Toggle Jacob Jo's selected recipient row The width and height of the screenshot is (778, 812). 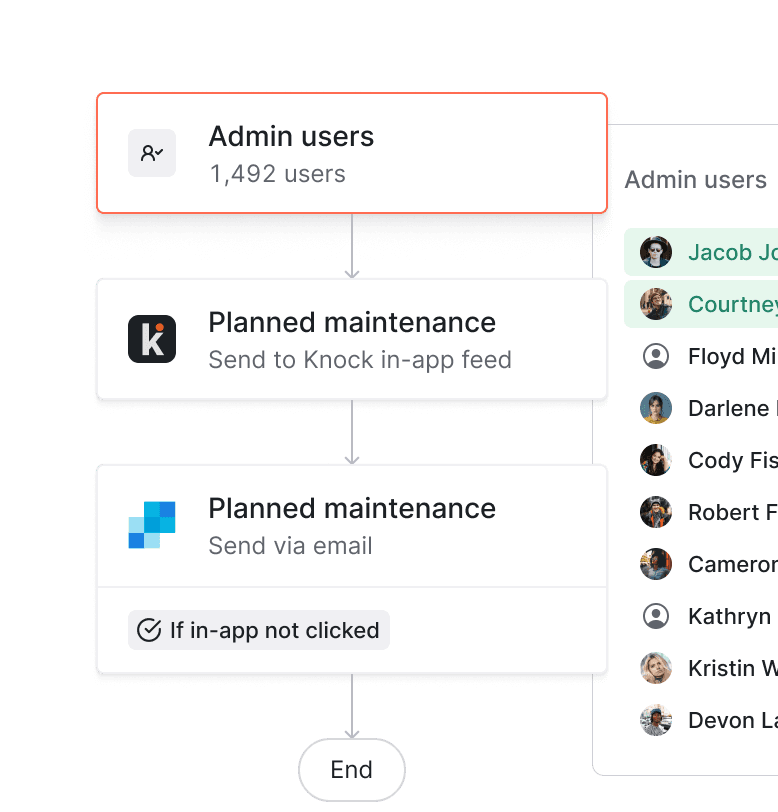tap(700, 252)
